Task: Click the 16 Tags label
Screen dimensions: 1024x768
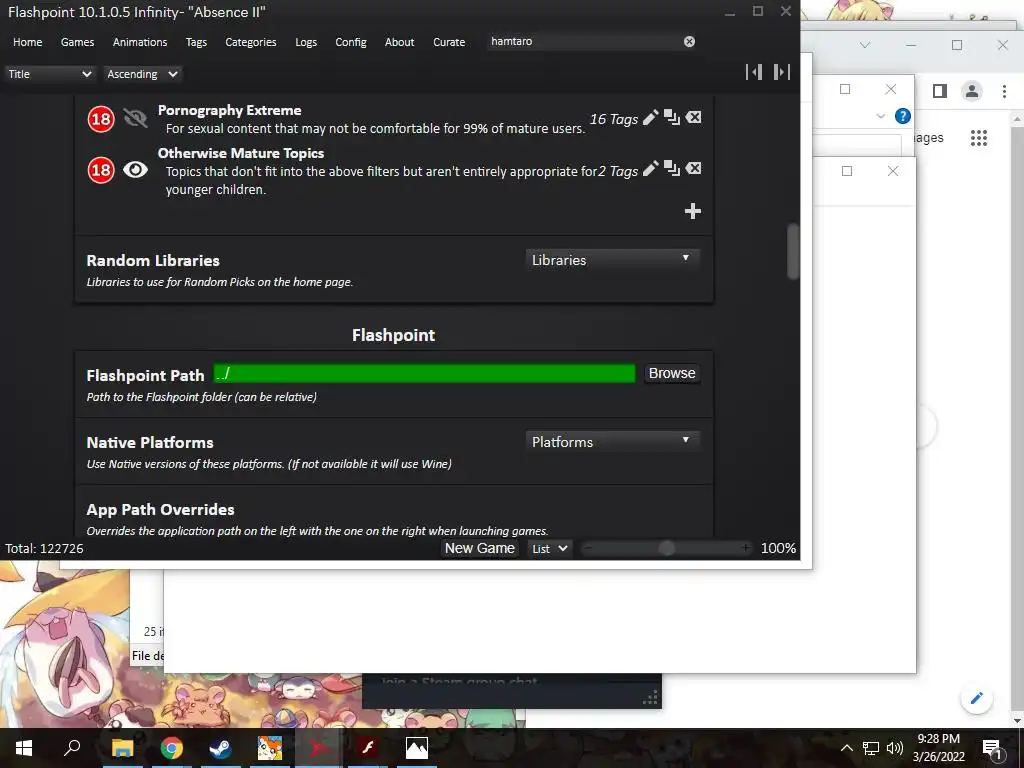Action: [614, 119]
